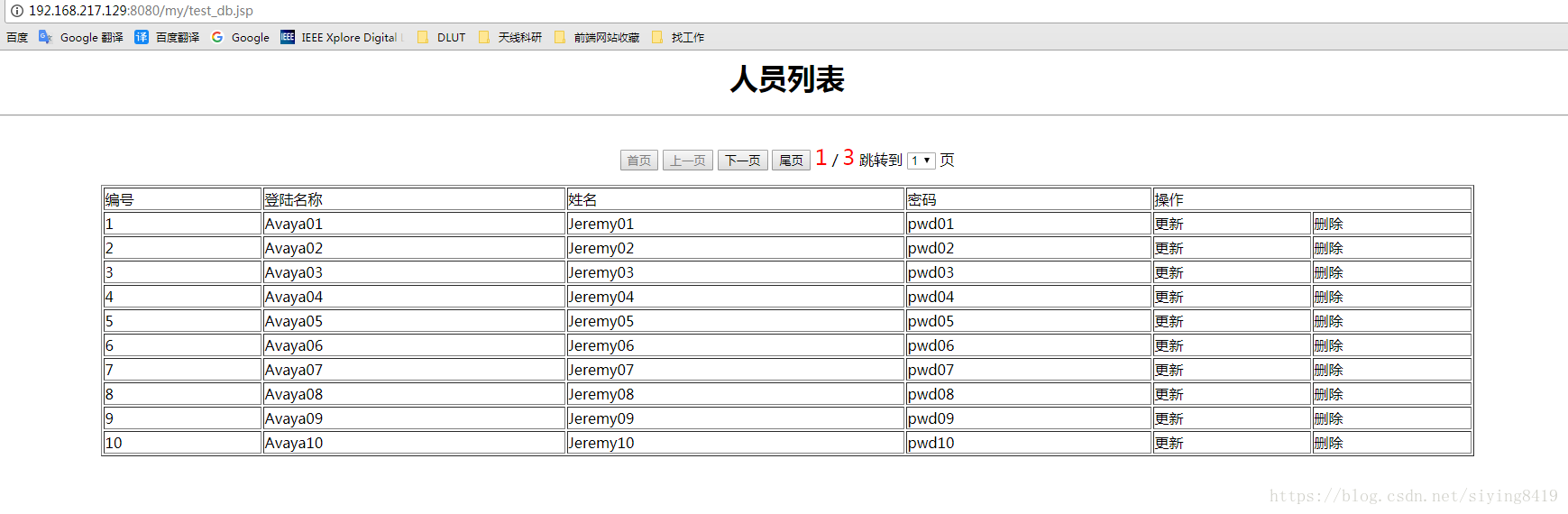Click 更新 for row Avaya10
The width and height of the screenshot is (1568, 514).
point(1169,443)
